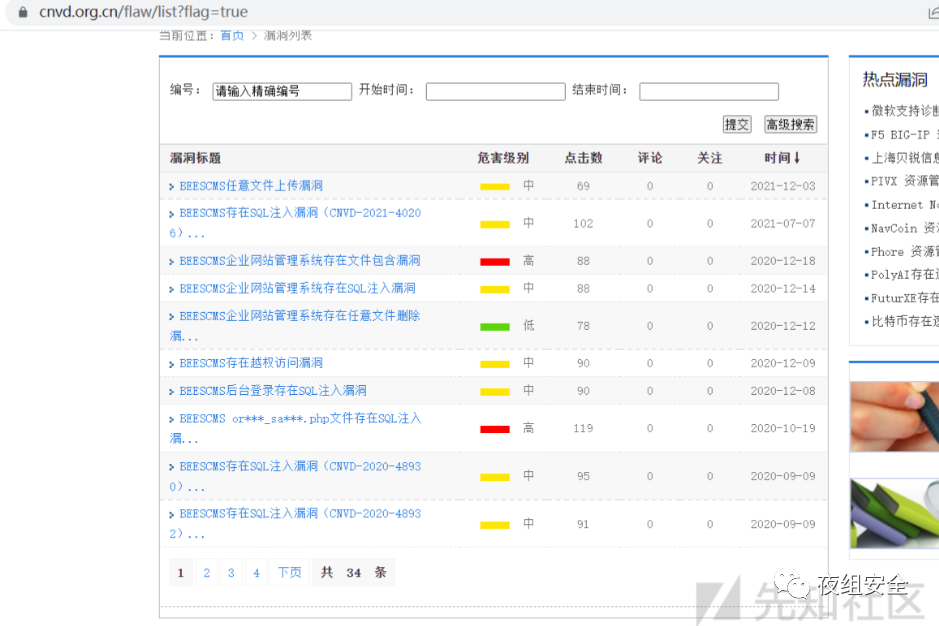
Task: Open PolyAI hot vulnerability link
Action: 904,274
